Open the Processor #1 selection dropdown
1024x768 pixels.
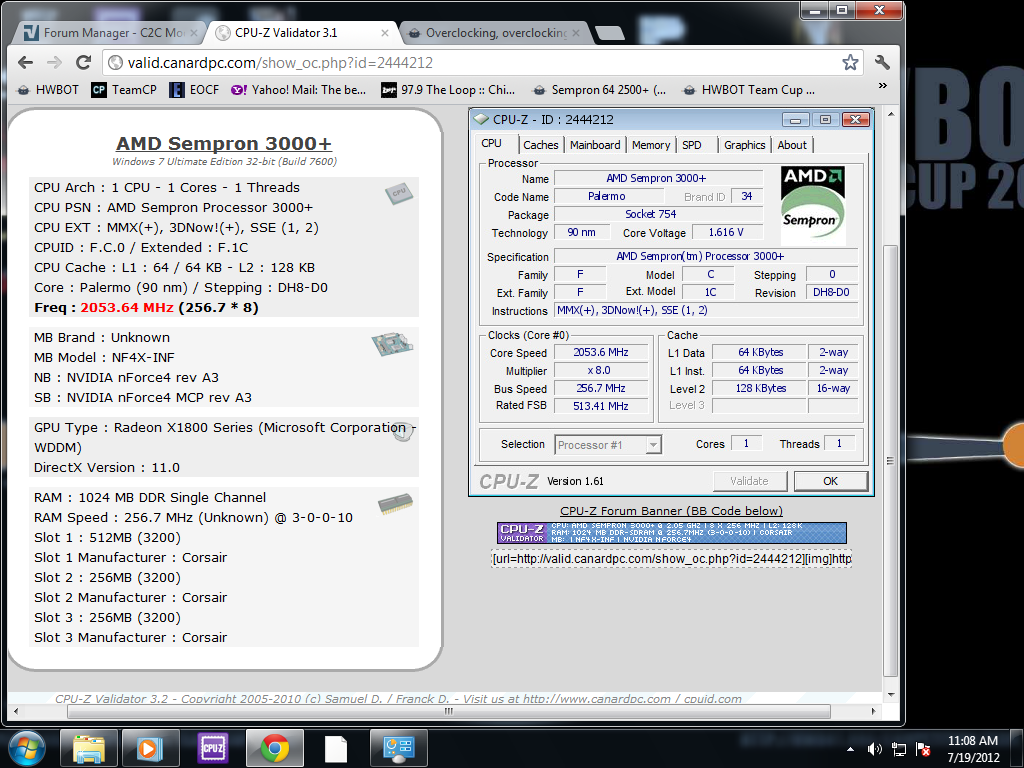click(x=608, y=445)
